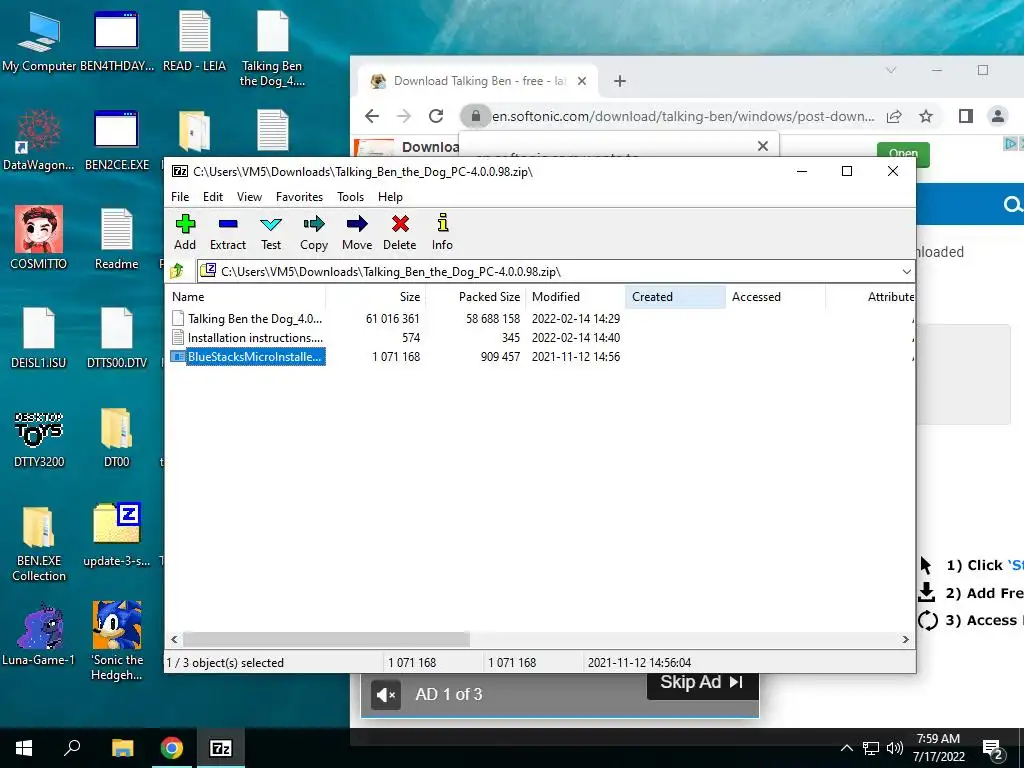
Task: Sort files by Accessed column
Action: click(x=775, y=296)
